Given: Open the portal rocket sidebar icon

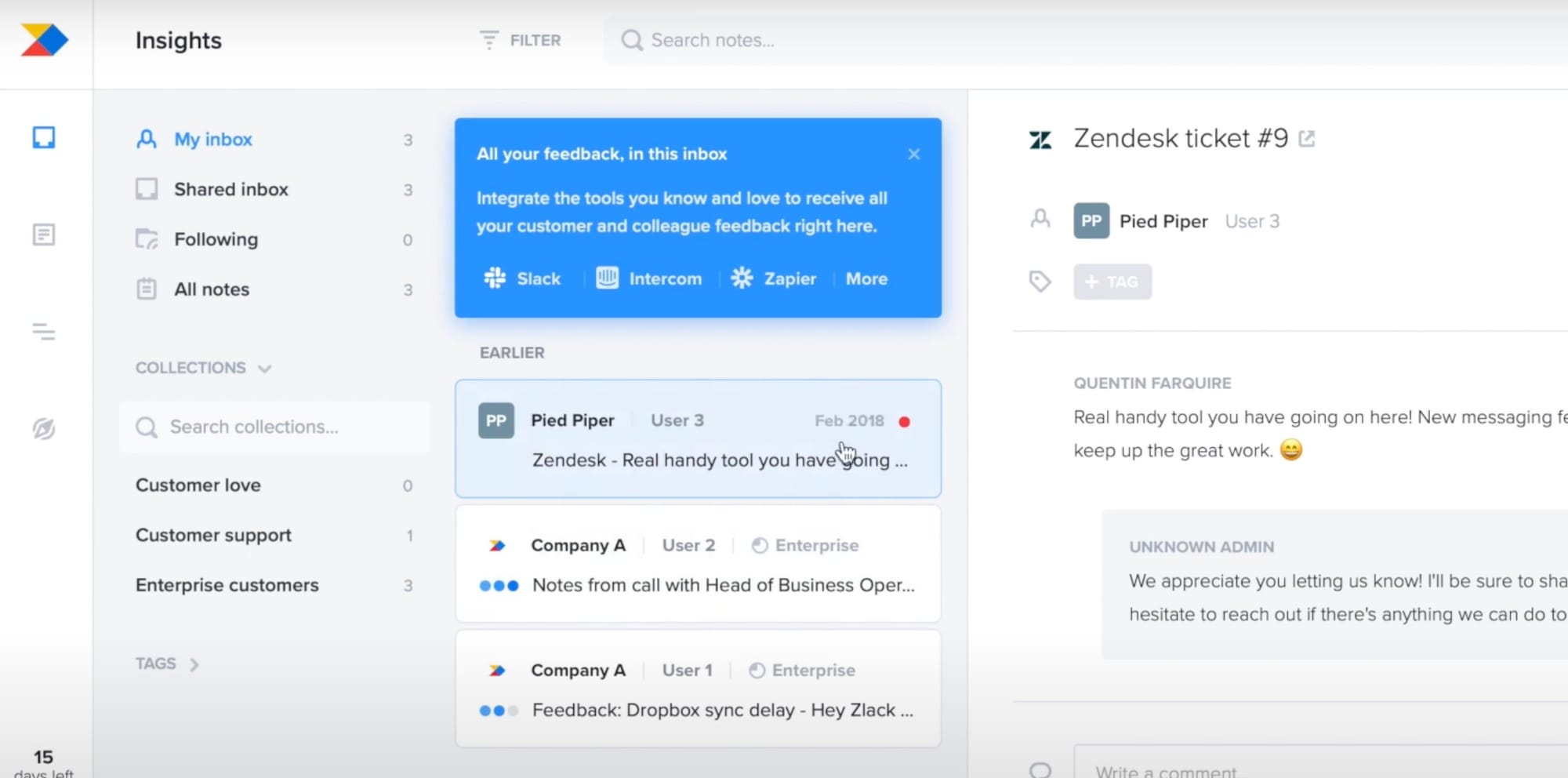Looking at the screenshot, I should click(x=44, y=429).
